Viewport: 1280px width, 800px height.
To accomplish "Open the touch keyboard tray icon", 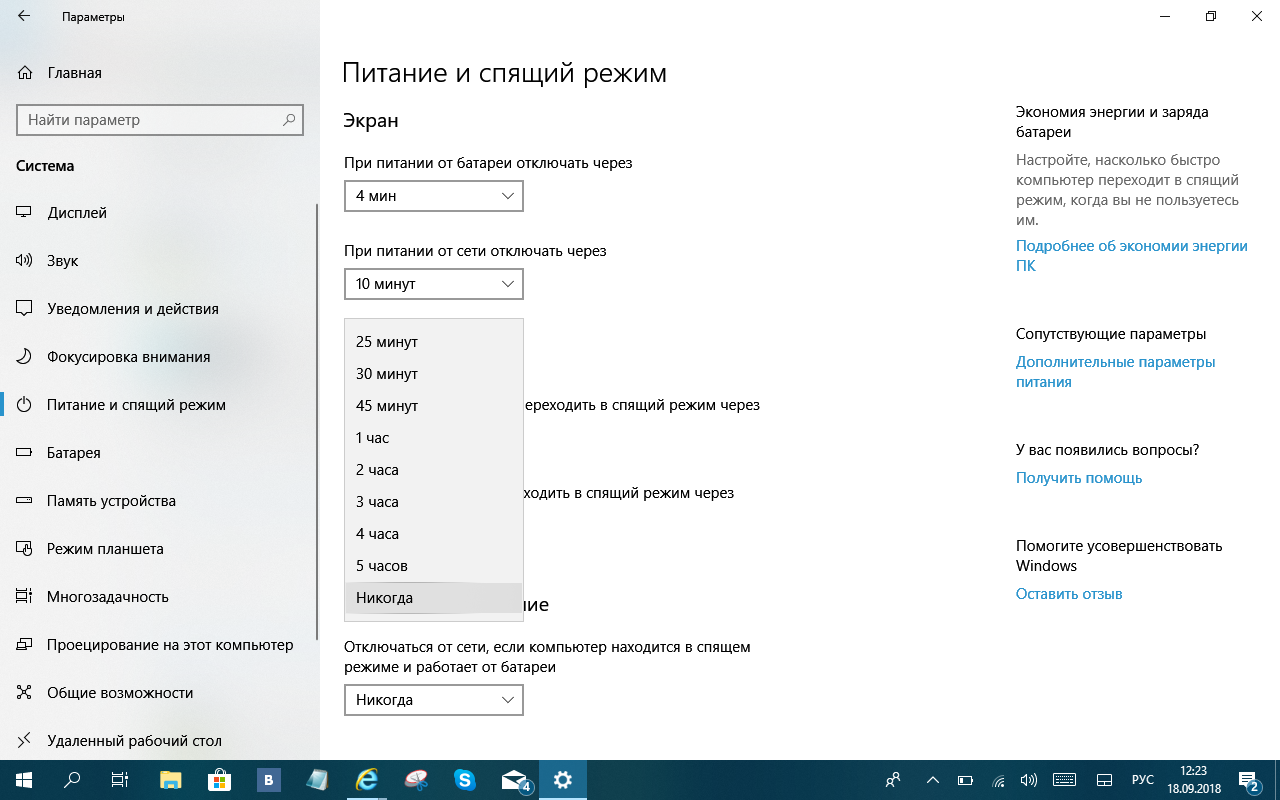I will pos(1064,780).
